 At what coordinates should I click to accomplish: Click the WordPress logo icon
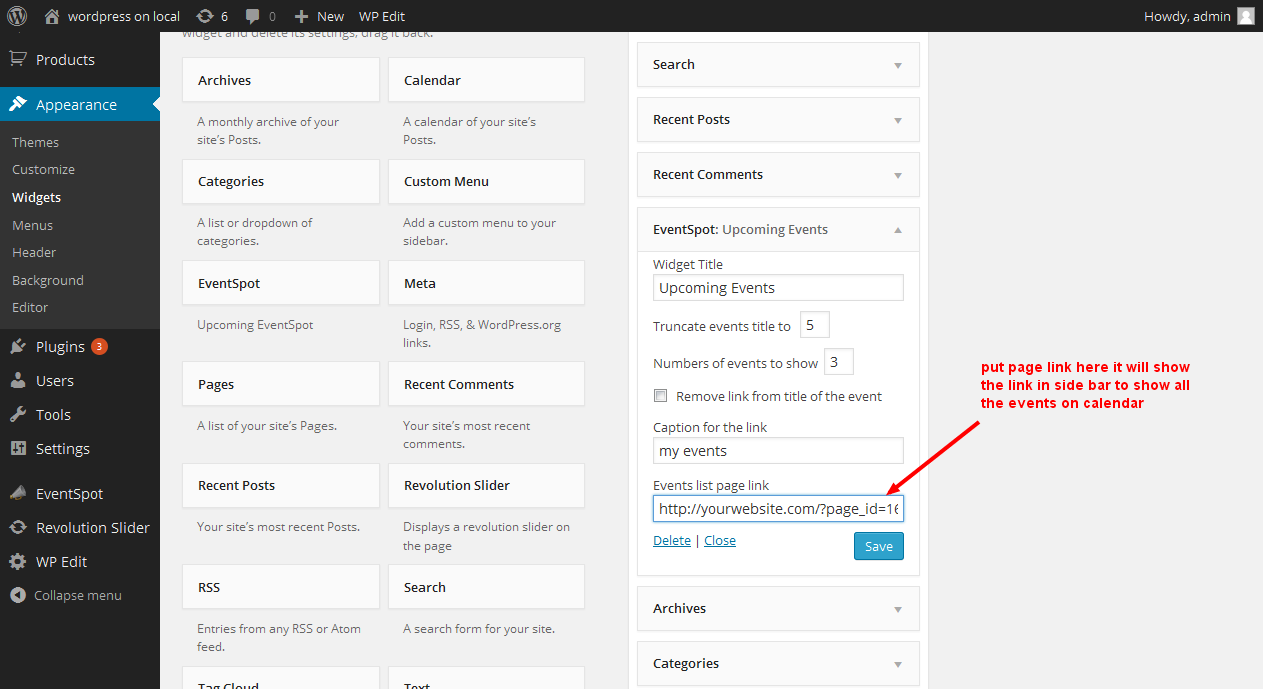click(x=17, y=16)
